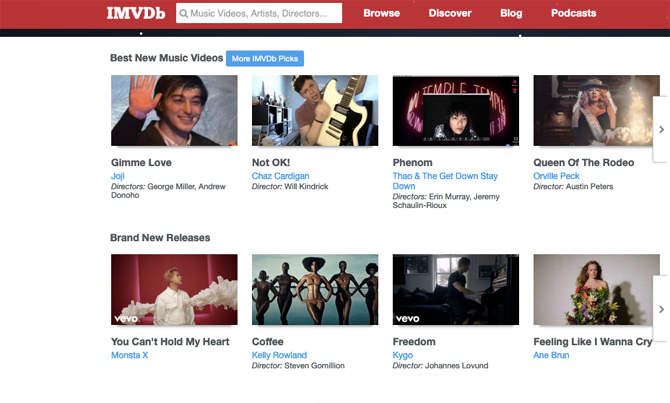Click the Coffee title
The height and width of the screenshot is (403, 670).
tap(267, 341)
